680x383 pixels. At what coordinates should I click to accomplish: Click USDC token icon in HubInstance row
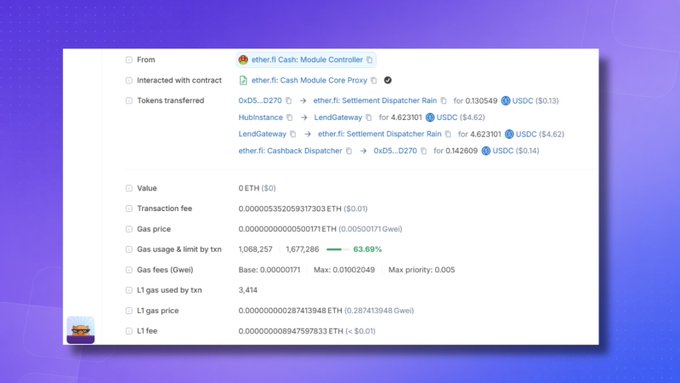click(x=430, y=118)
